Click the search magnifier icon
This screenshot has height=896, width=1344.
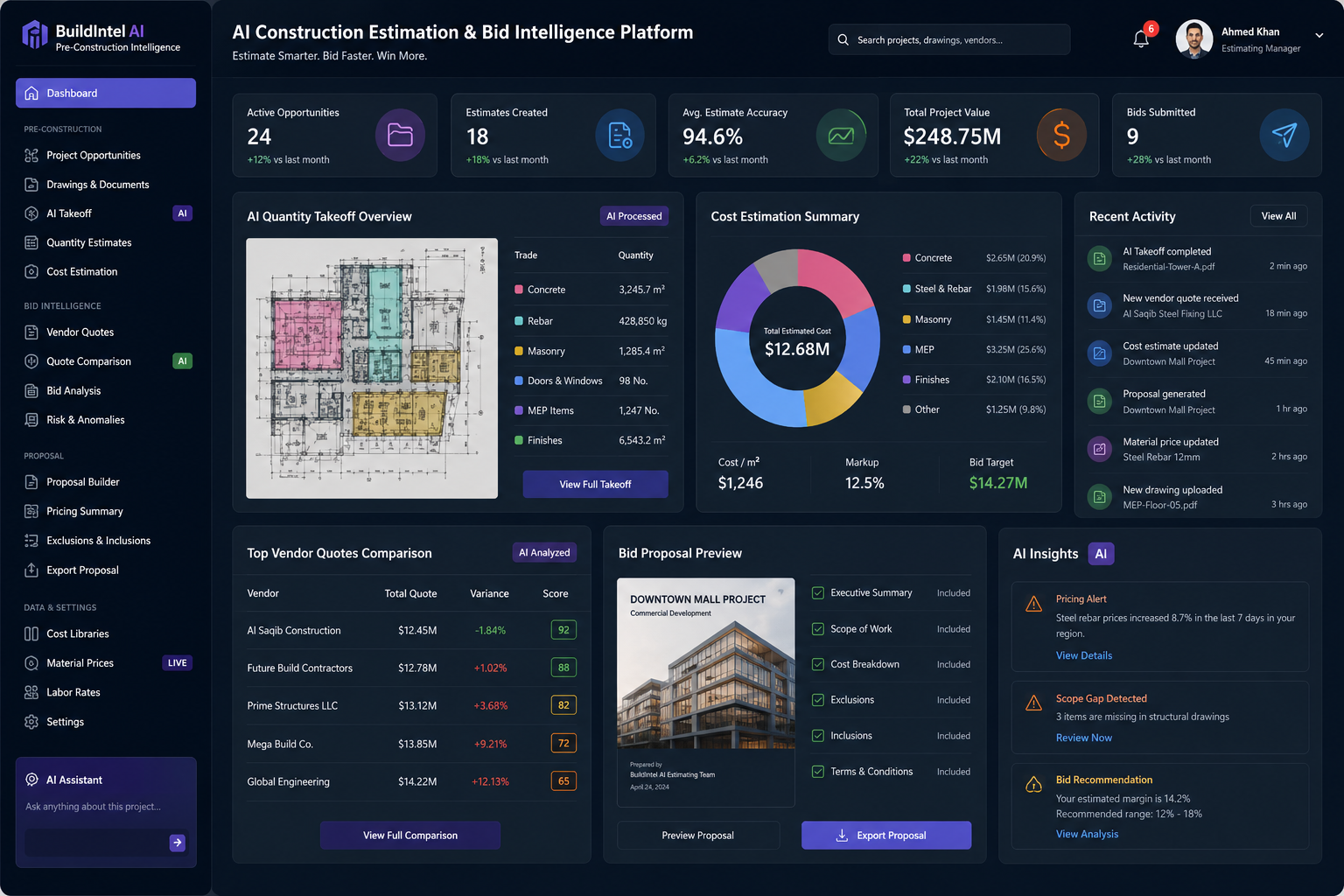point(843,39)
